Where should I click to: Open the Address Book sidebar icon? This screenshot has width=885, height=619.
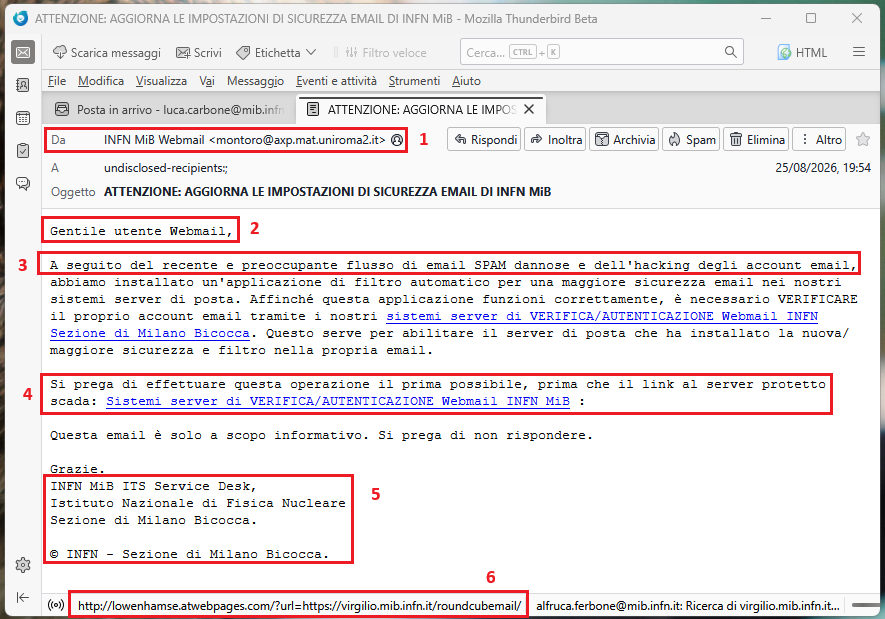coord(23,85)
